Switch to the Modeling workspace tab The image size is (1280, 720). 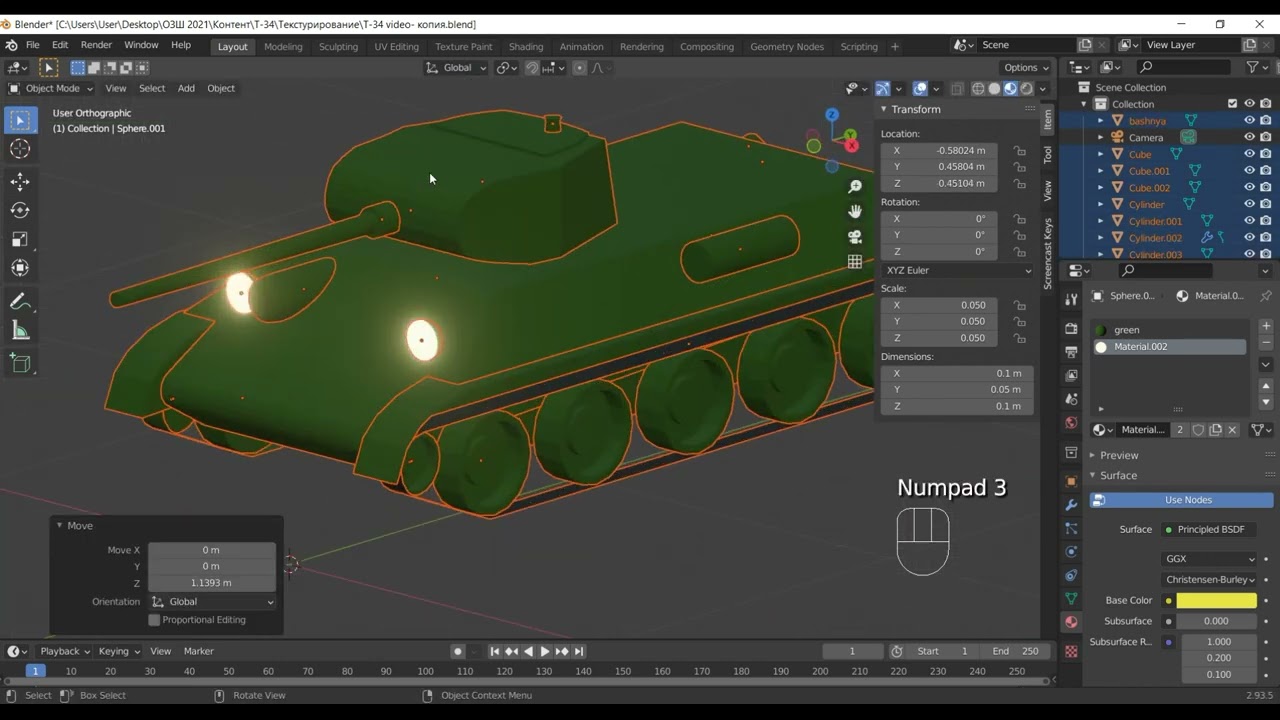coord(283,46)
